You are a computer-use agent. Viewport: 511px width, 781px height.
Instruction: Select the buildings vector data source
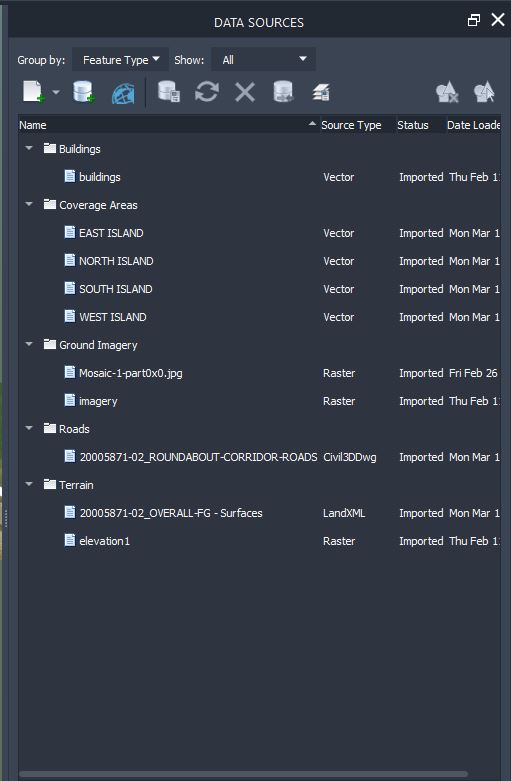(x=259, y=177)
